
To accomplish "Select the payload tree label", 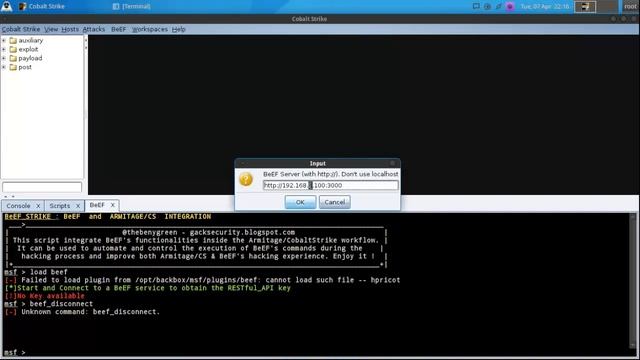I will point(30,58).
